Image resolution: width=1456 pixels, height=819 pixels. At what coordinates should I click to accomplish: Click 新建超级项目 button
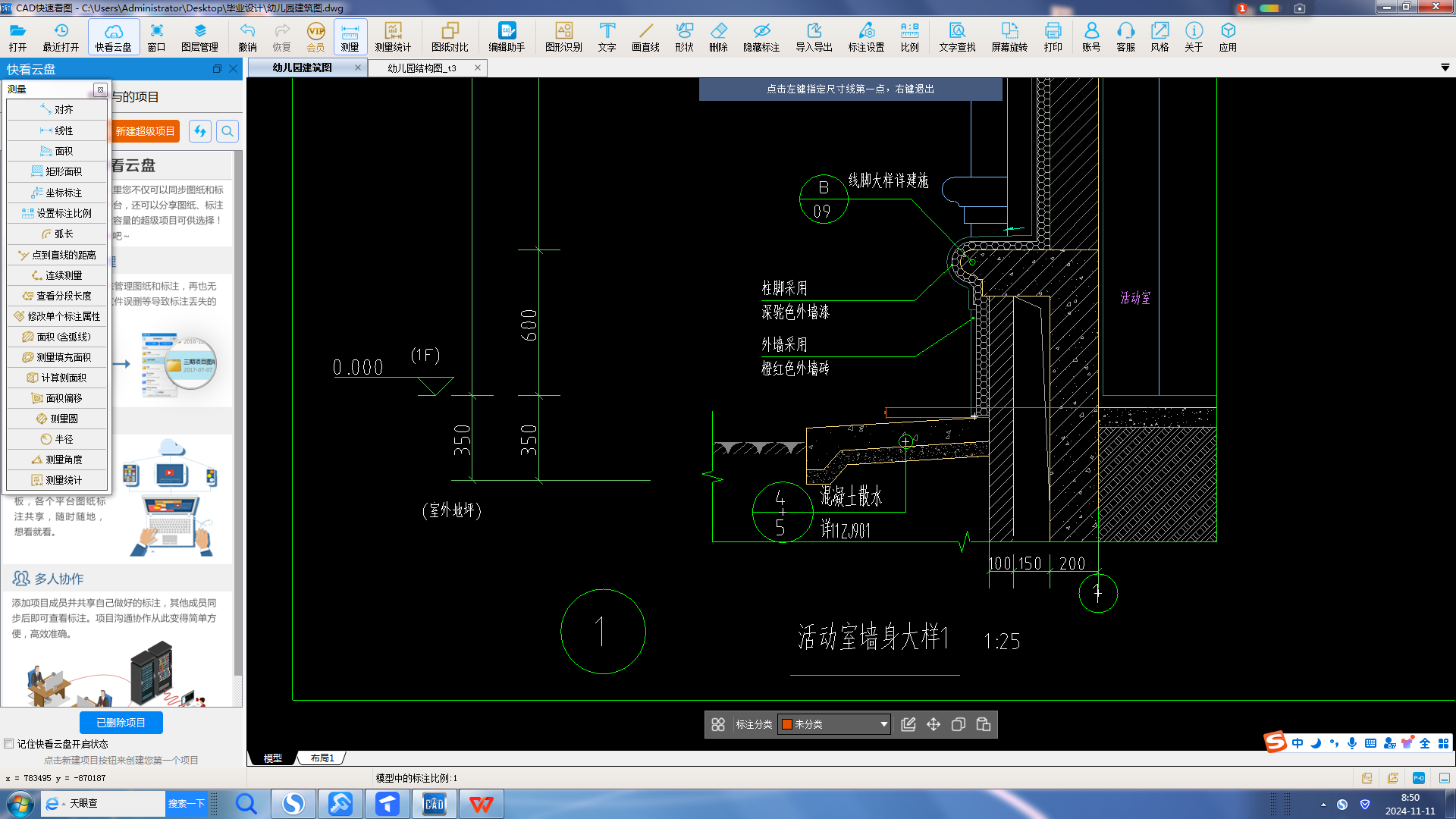[146, 131]
